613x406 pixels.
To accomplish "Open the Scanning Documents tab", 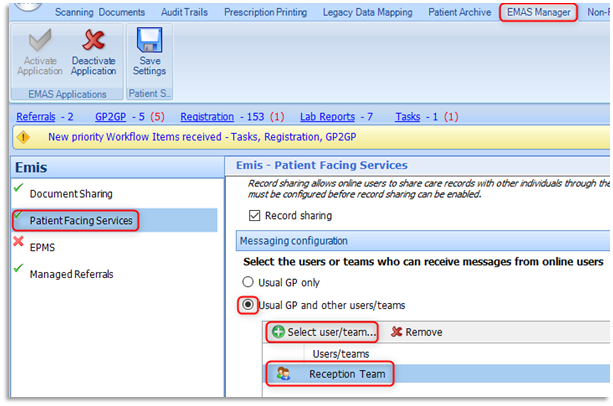I will [x=100, y=13].
